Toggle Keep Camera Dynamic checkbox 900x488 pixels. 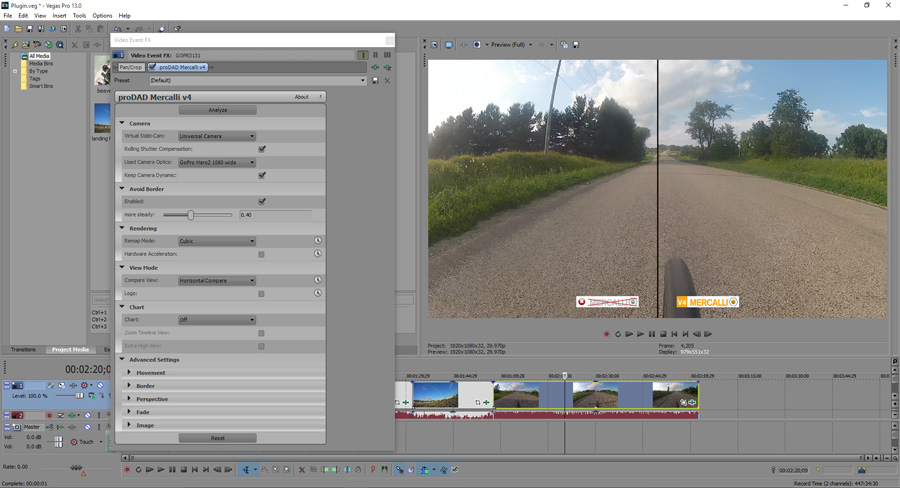coord(262,175)
